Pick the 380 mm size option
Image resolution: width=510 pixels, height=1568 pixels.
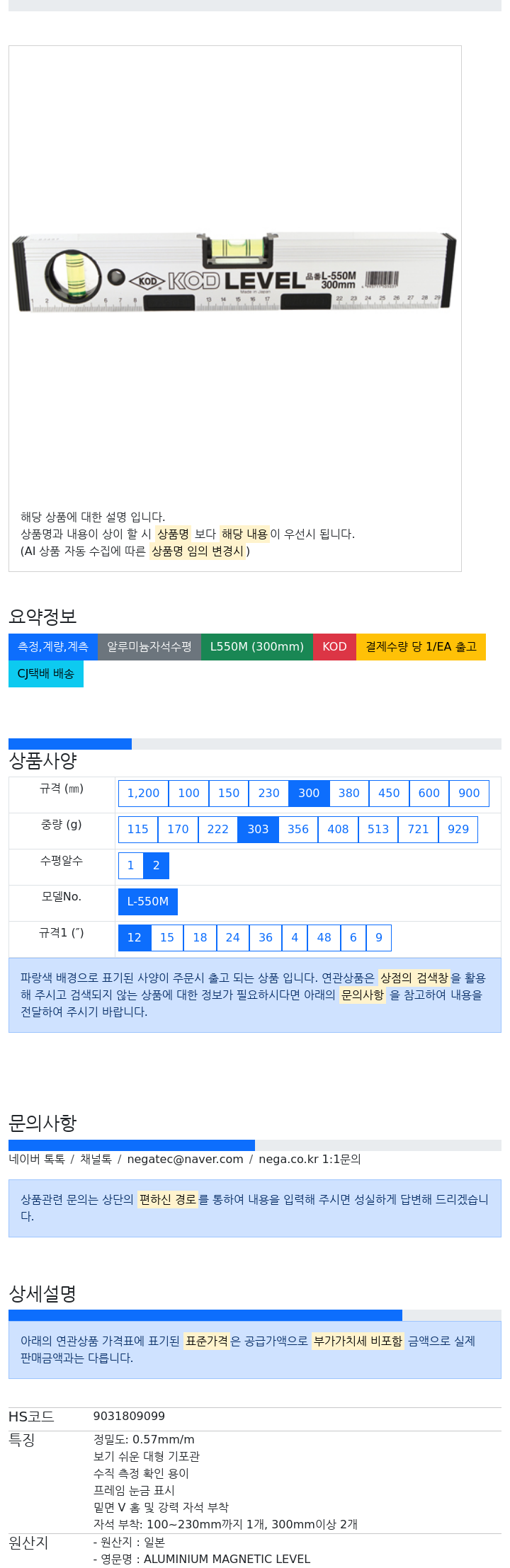tap(348, 793)
